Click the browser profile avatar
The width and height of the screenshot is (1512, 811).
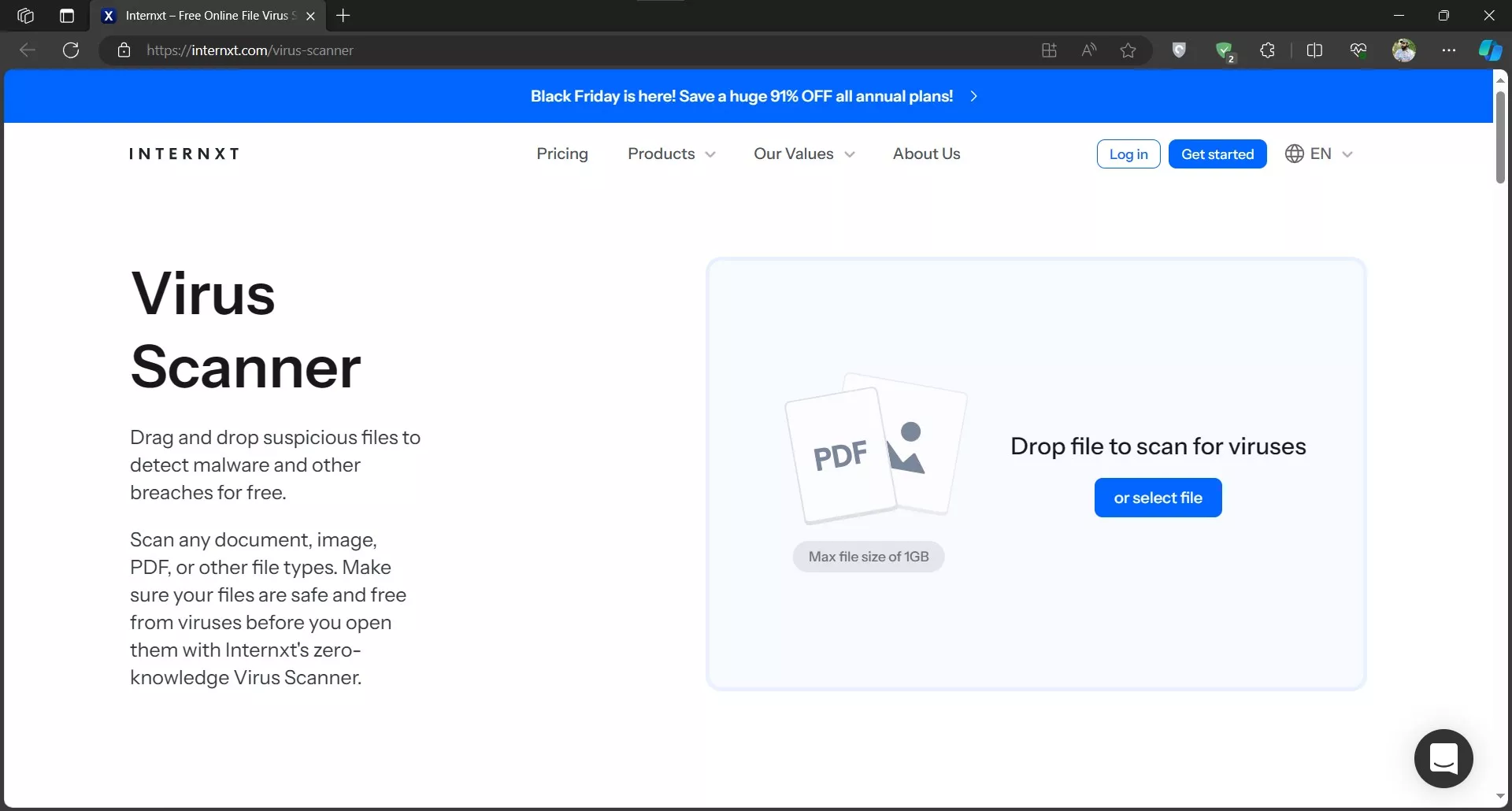[x=1405, y=50]
